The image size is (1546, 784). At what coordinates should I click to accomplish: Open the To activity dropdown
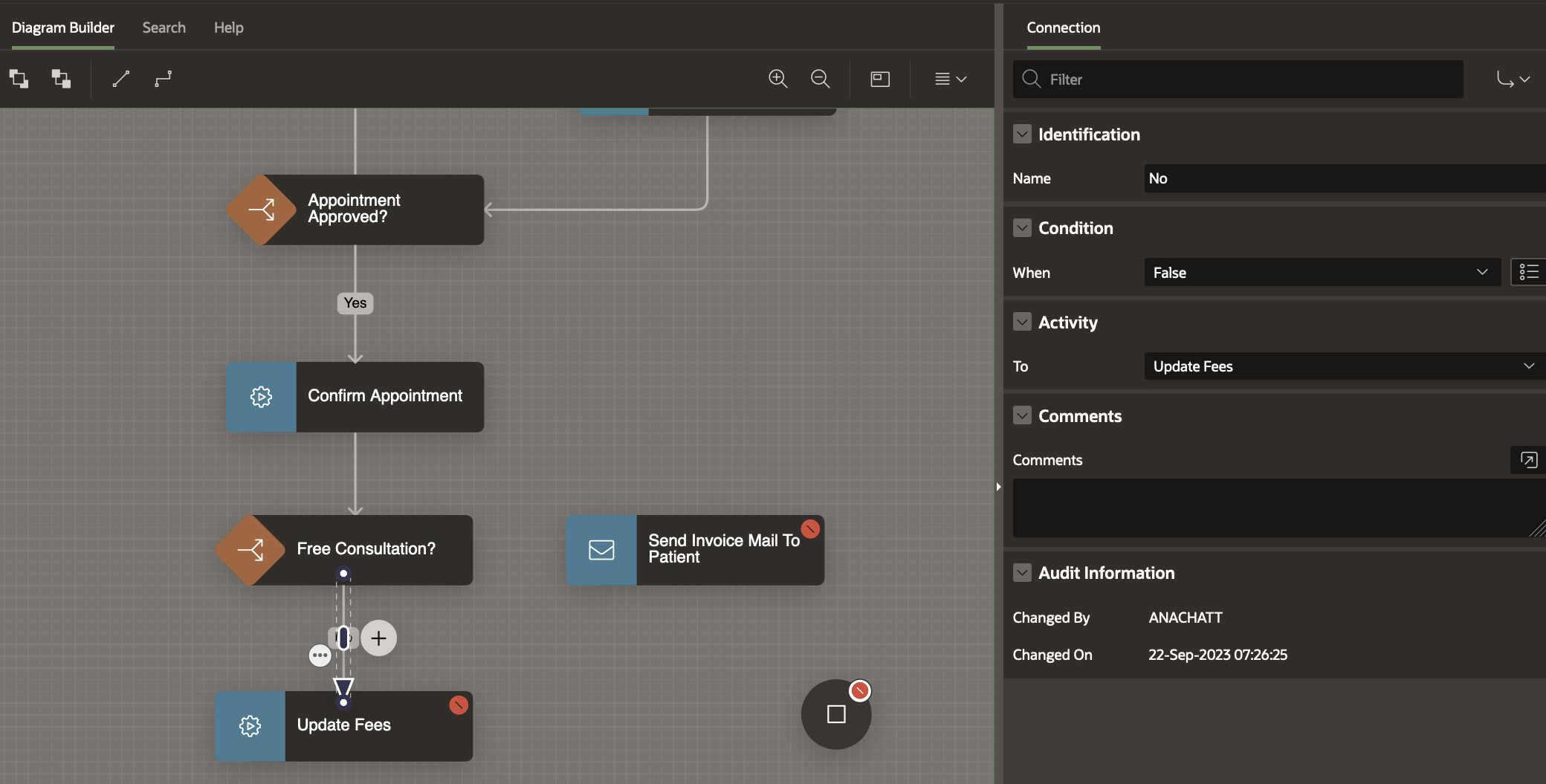pyautogui.click(x=1342, y=366)
